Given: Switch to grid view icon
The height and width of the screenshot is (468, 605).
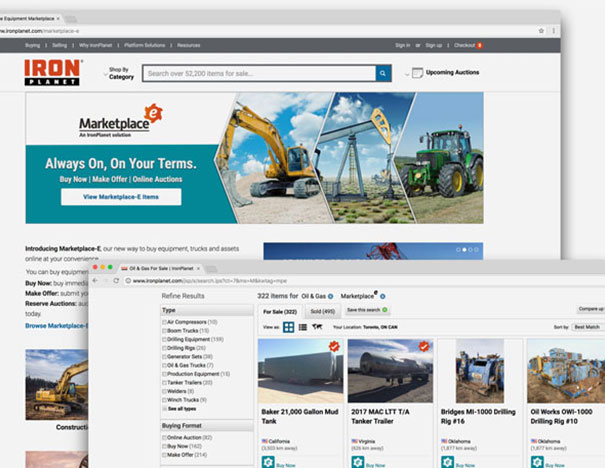Looking at the screenshot, I should (x=288, y=327).
